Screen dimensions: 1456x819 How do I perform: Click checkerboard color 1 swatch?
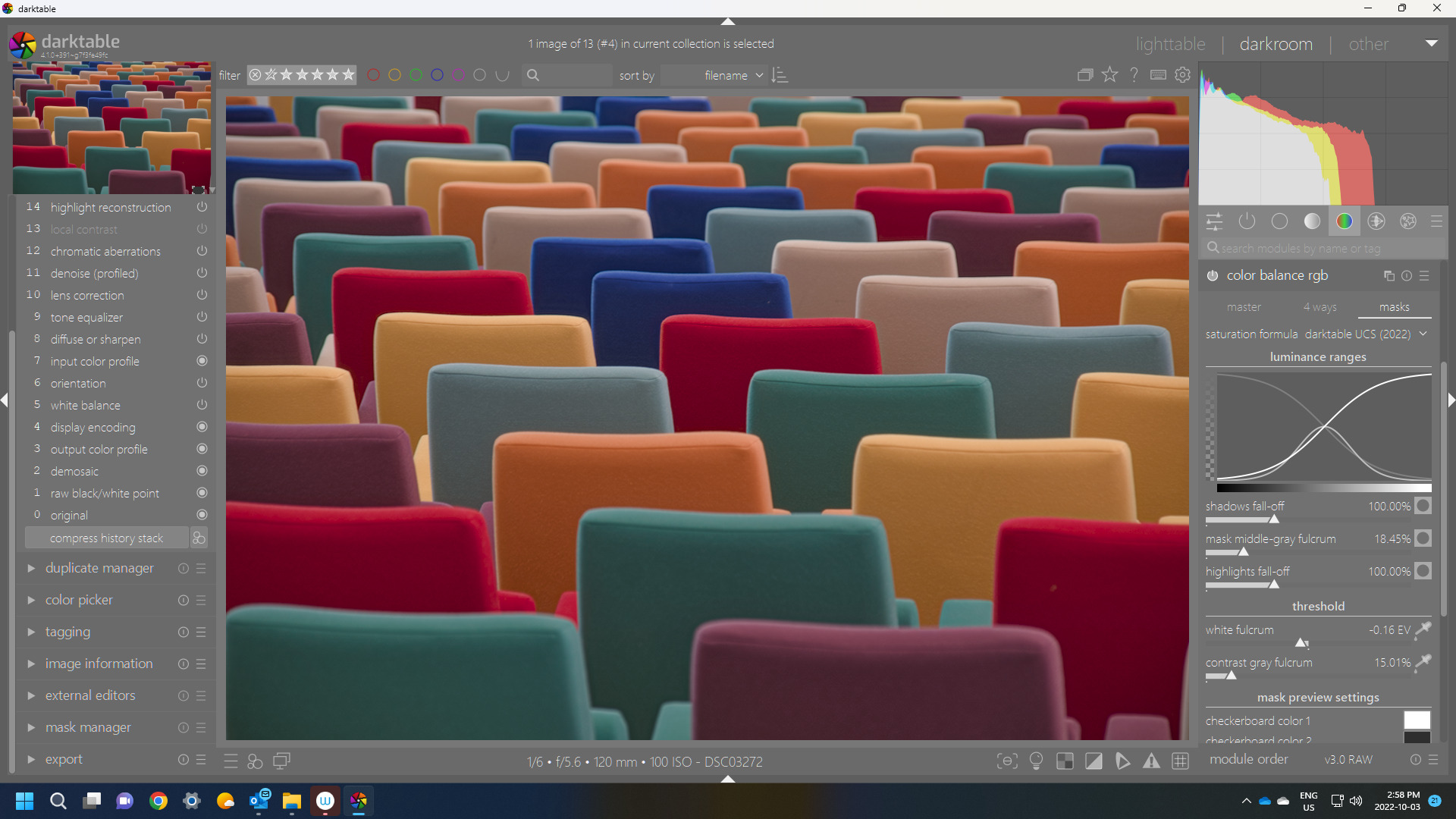coord(1416,720)
